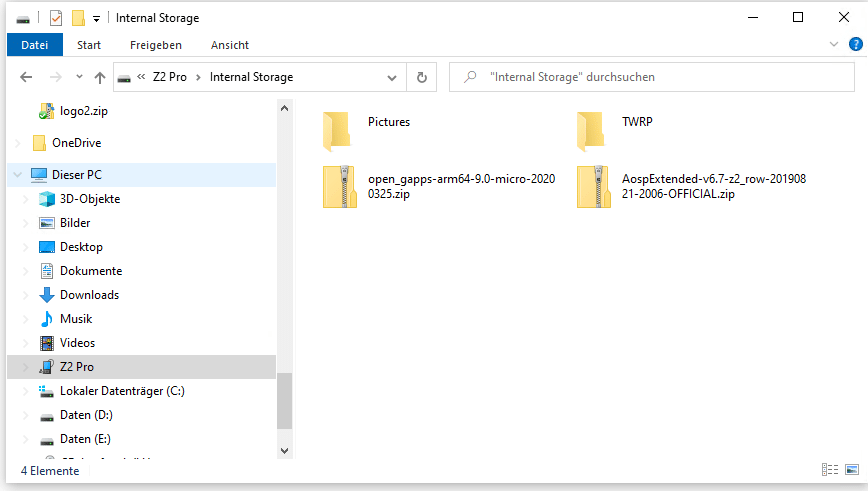Switch to the Start ribbon tab
The height and width of the screenshot is (491, 868).
[89, 45]
